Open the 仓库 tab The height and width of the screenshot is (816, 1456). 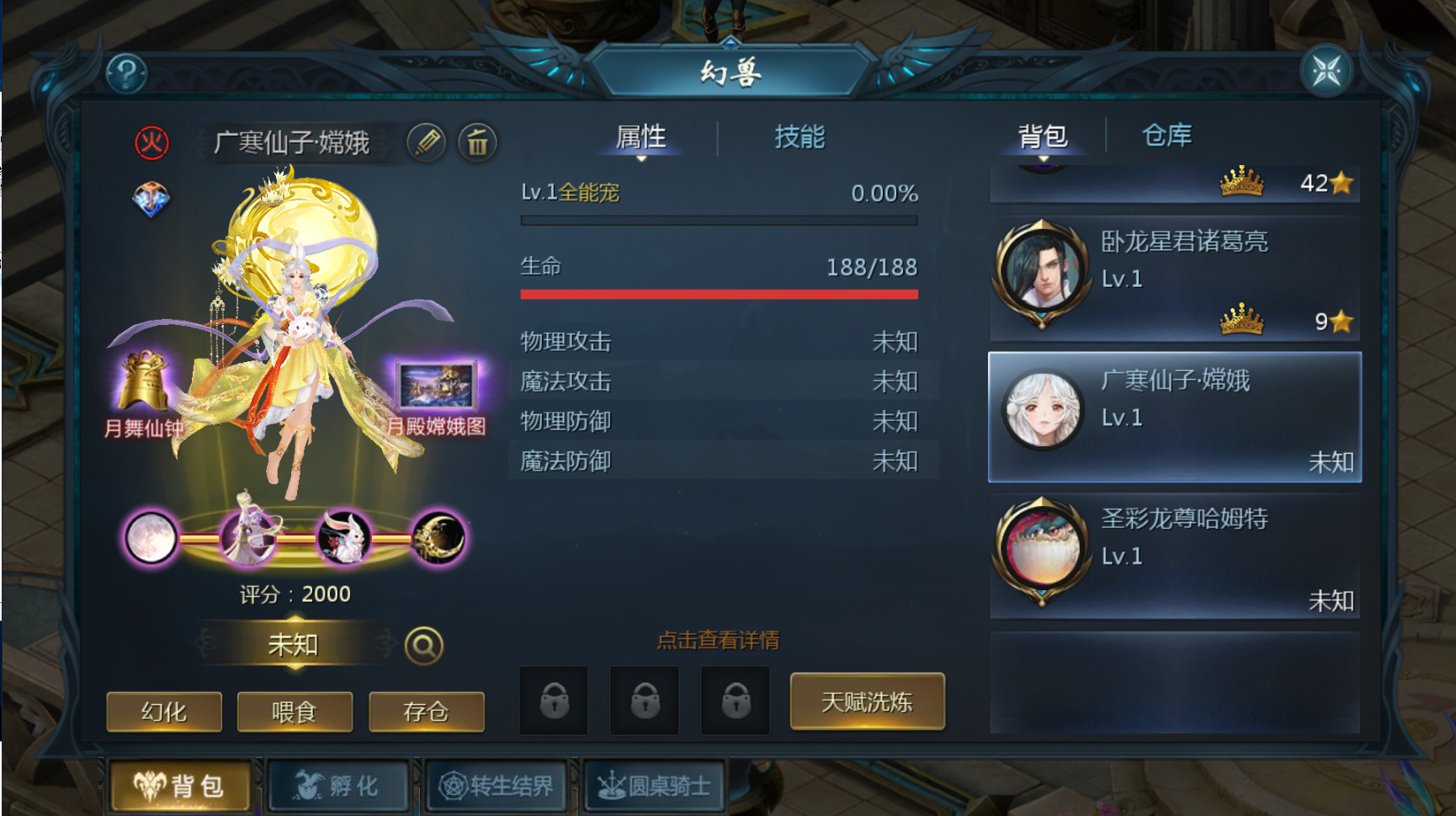point(1166,135)
